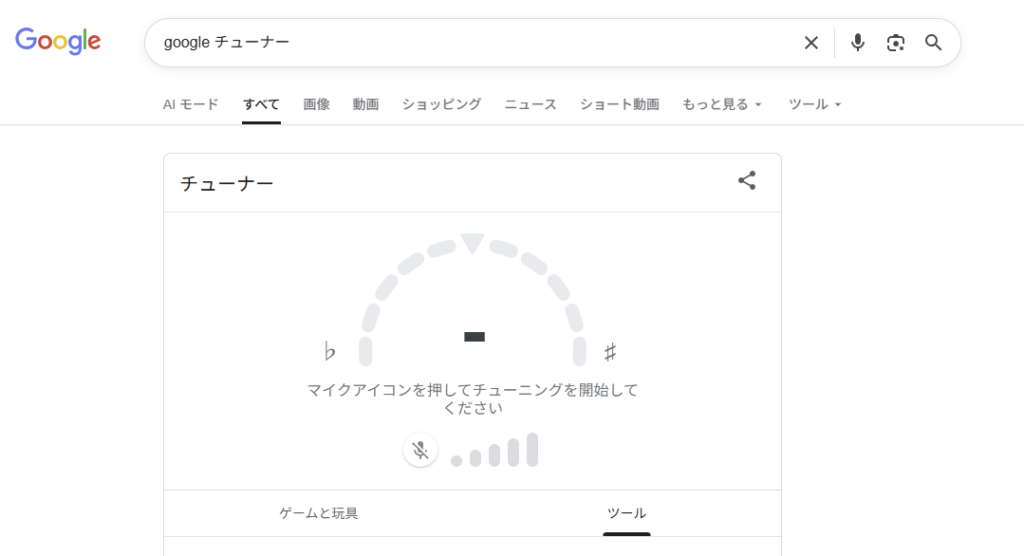This screenshot has width=1024, height=556.
Task: Click the magnifier search icon
Action: [933, 43]
